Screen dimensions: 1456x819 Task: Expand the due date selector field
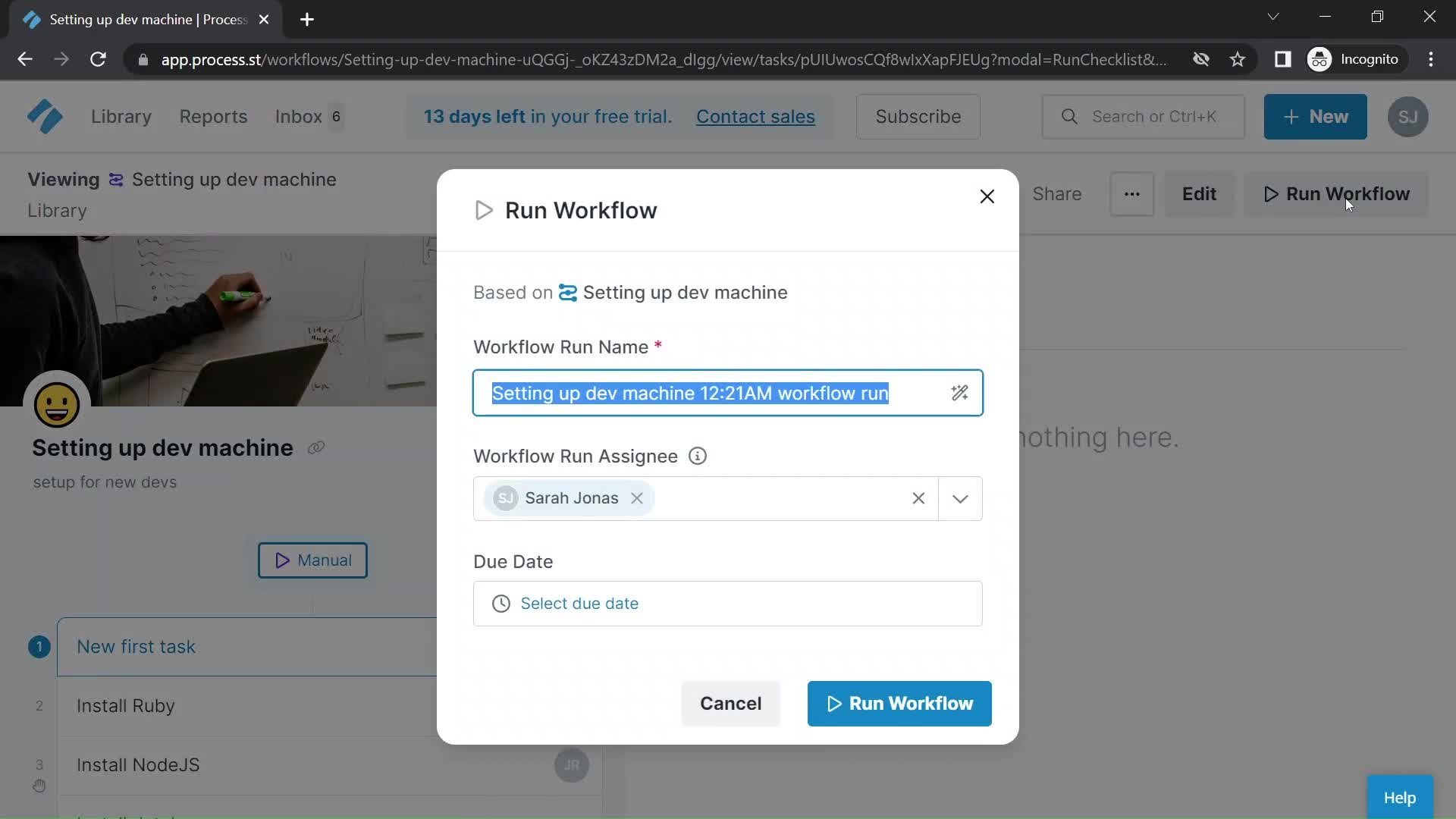tap(726, 603)
